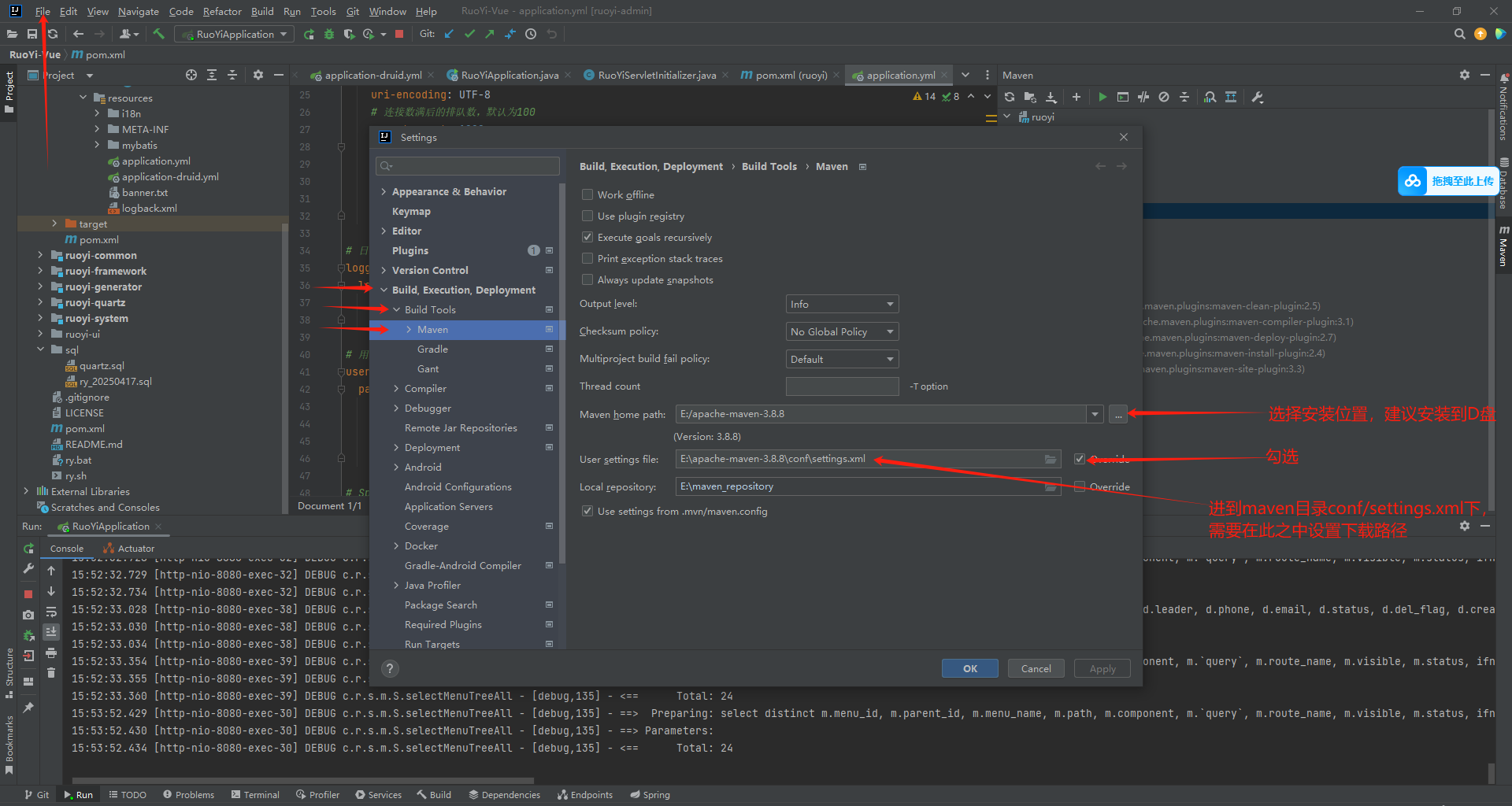
Task: Reload all Maven projects icon
Action: point(1010,97)
